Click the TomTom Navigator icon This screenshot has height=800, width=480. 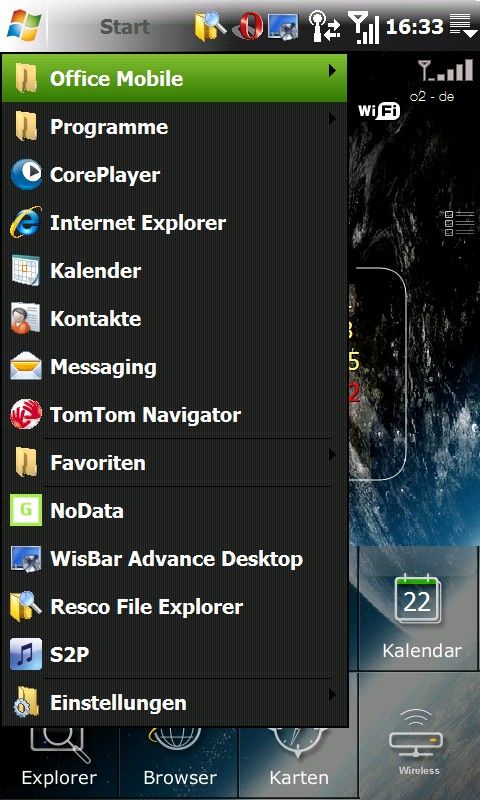(26, 414)
